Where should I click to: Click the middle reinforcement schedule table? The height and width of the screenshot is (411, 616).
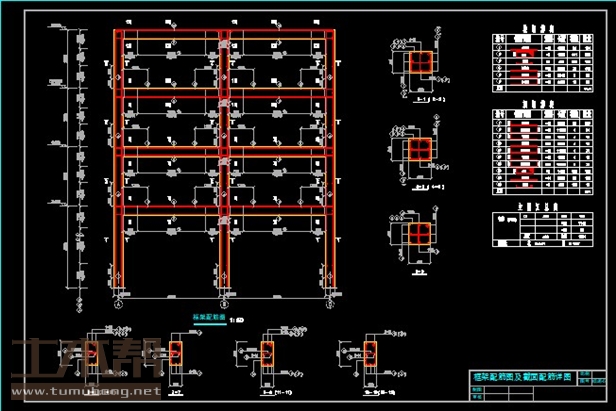(x=541, y=149)
